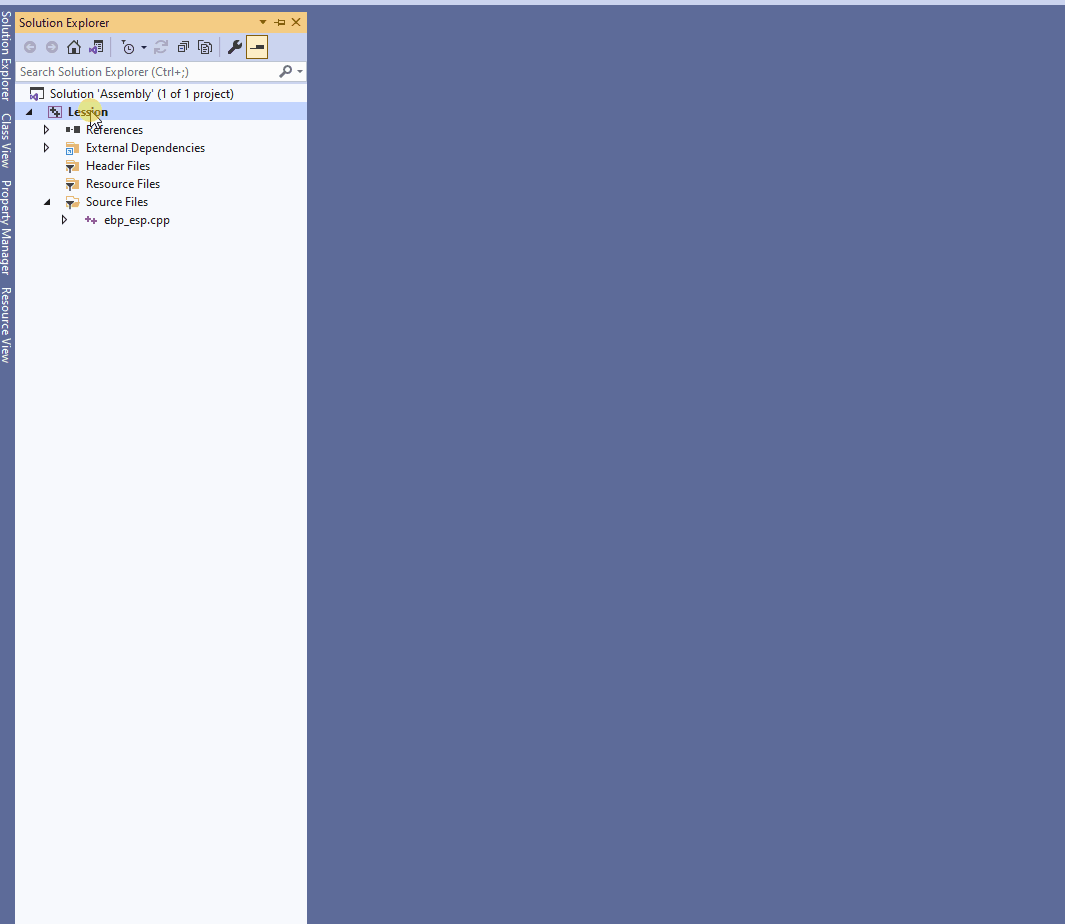Select the Resource Files filter

tap(123, 183)
